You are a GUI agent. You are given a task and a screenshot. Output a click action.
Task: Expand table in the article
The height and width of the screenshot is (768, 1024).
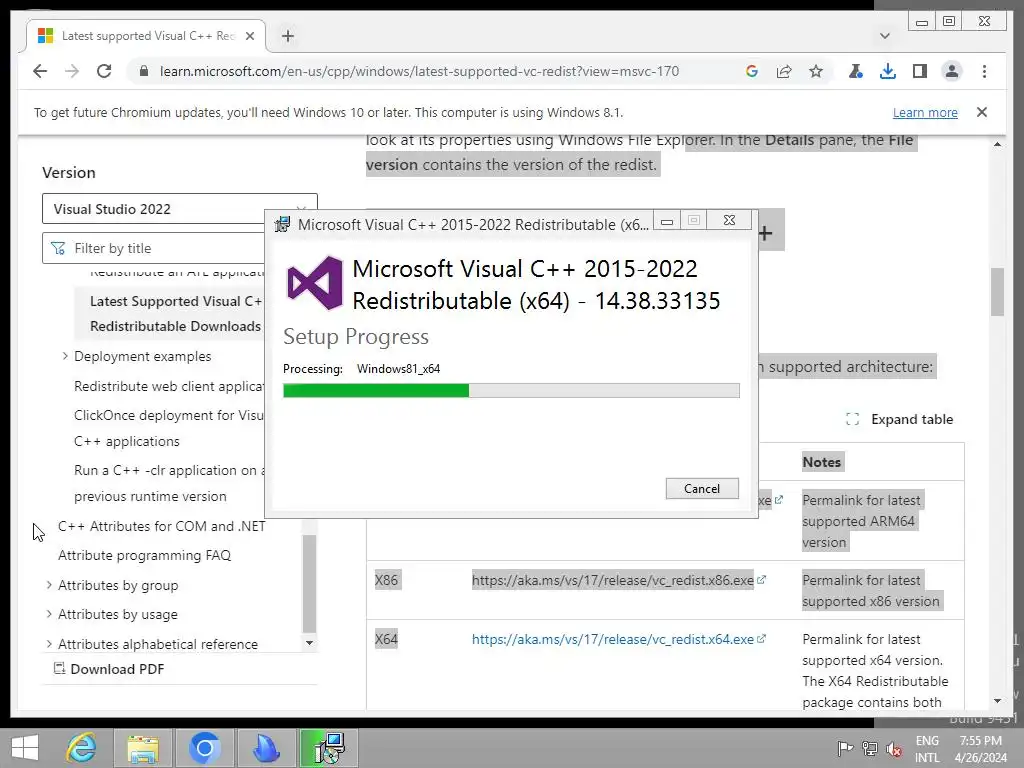click(x=899, y=419)
